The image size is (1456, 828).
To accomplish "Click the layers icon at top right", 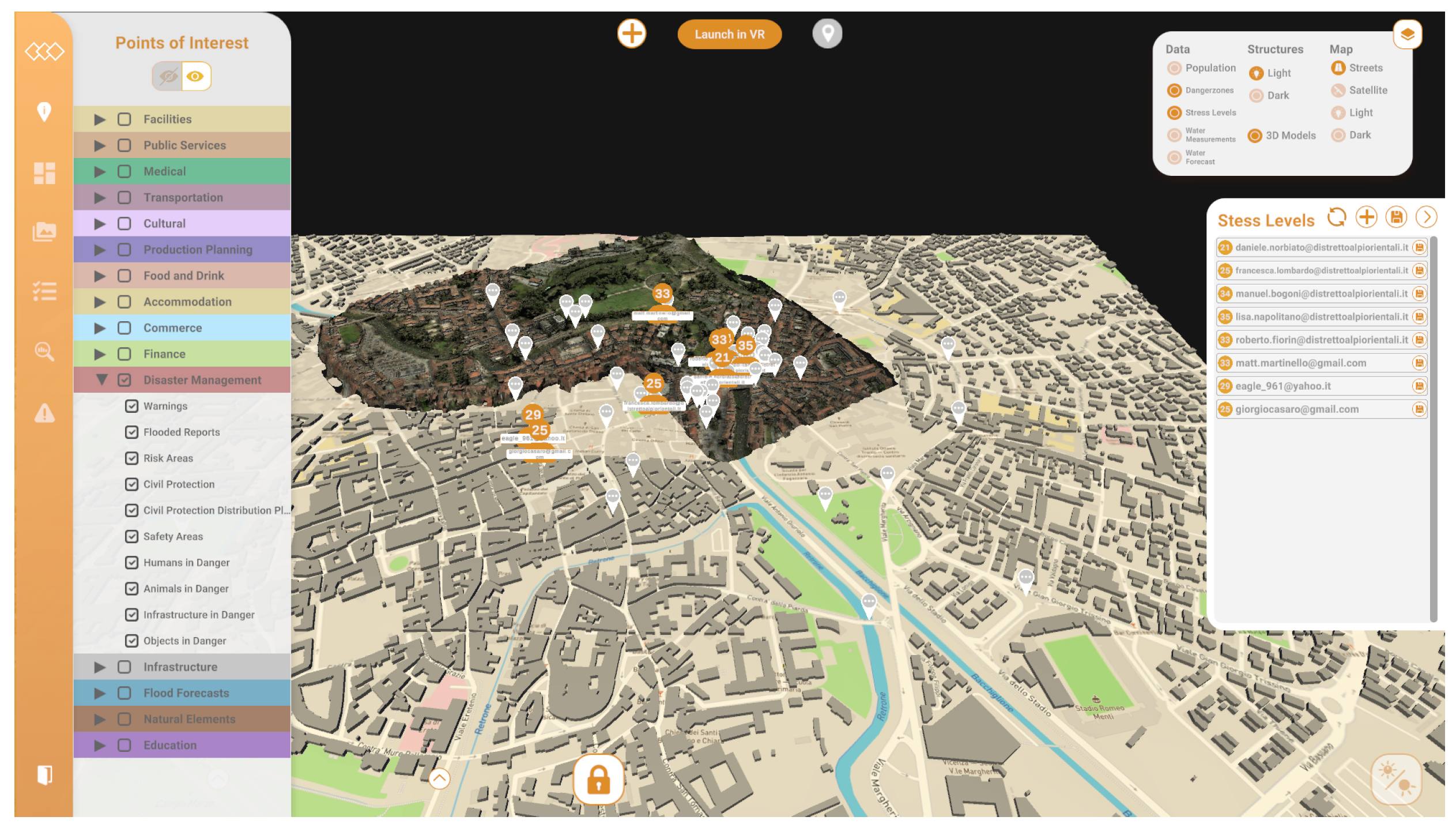I will [x=1407, y=35].
